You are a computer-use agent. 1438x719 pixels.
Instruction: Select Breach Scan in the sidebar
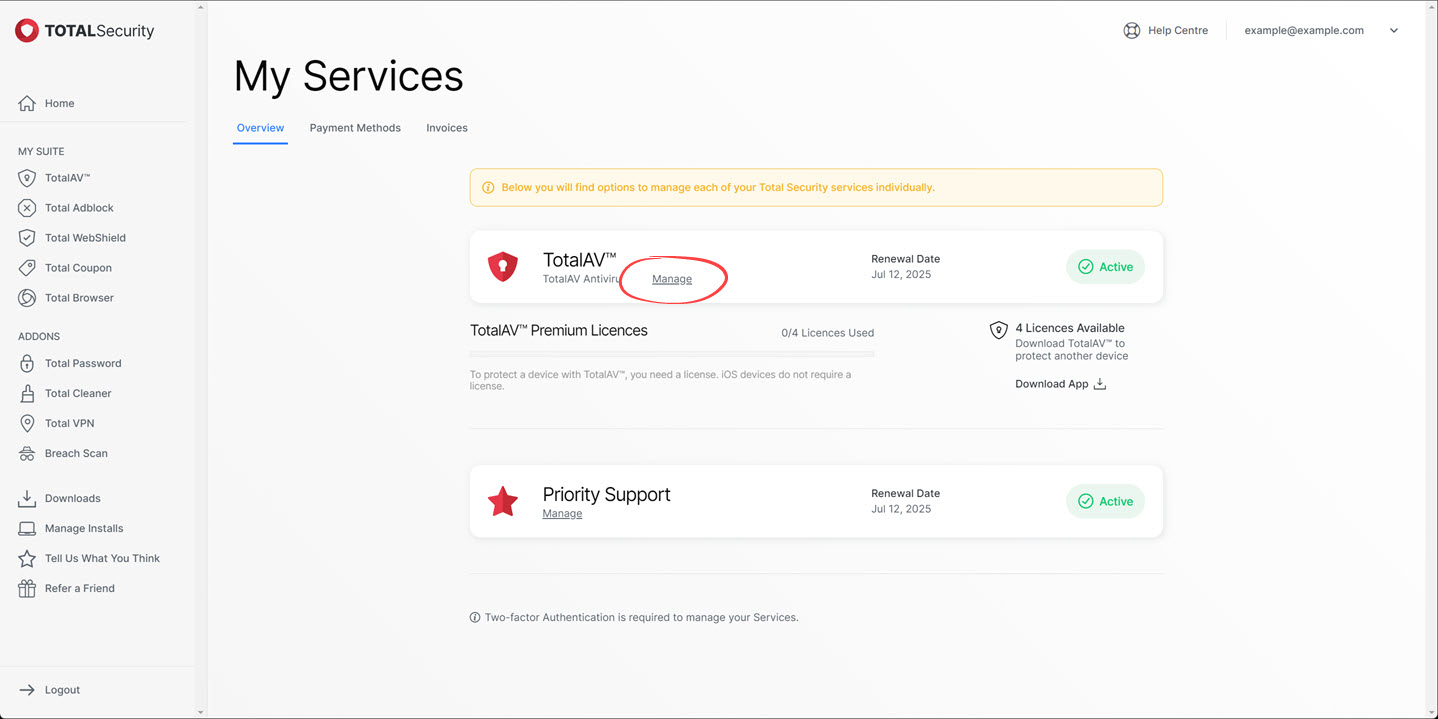(76, 453)
